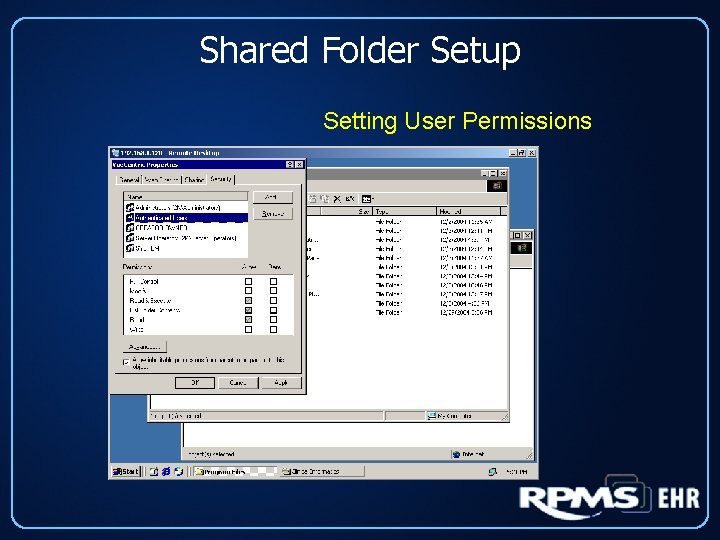Click the Windows logo throbber in Explorer window
The width and height of the screenshot is (720, 540).
[497, 186]
